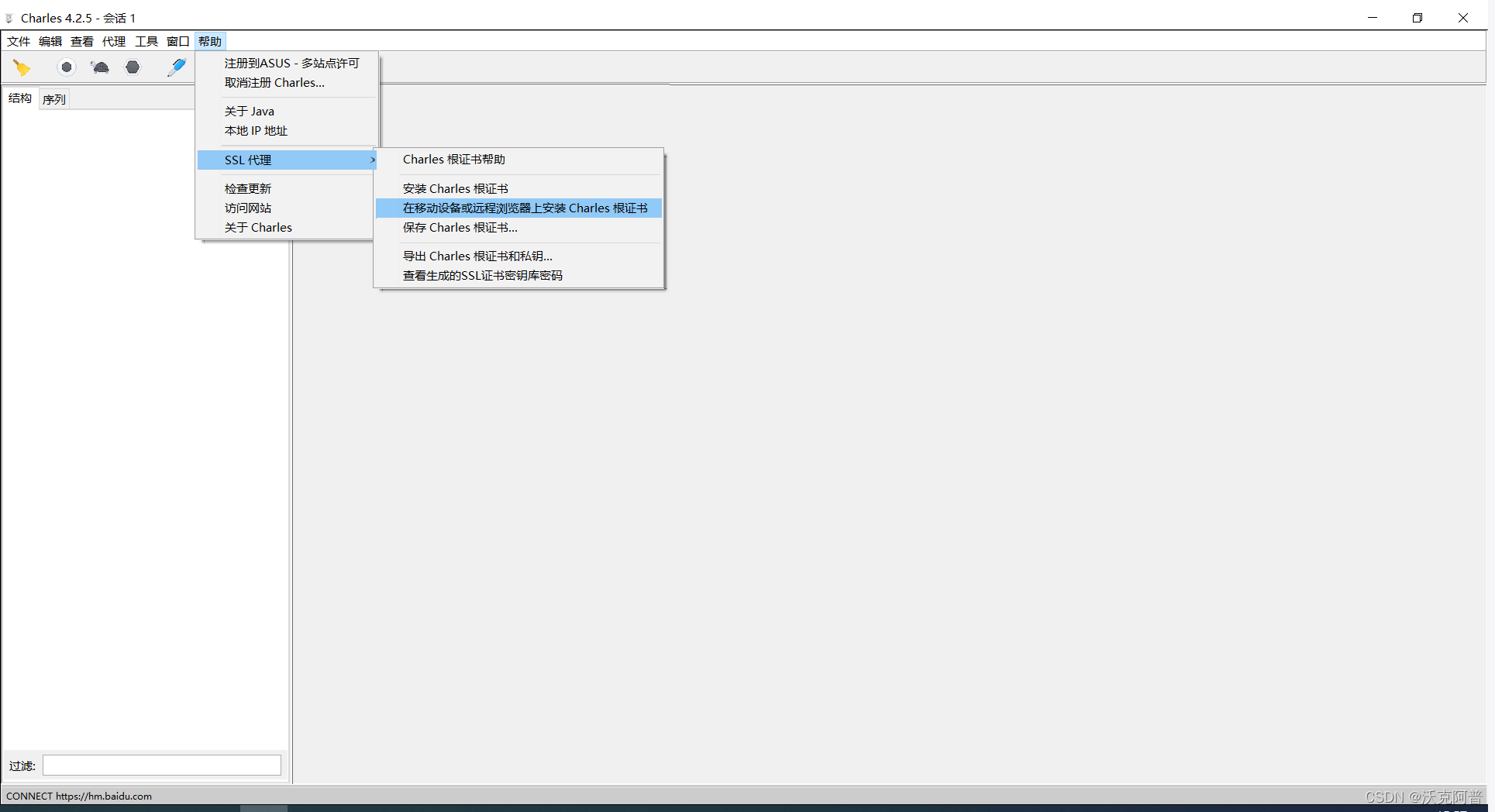Minimize the Charles window
The width and height of the screenshot is (1495, 812).
(x=1373, y=18)
